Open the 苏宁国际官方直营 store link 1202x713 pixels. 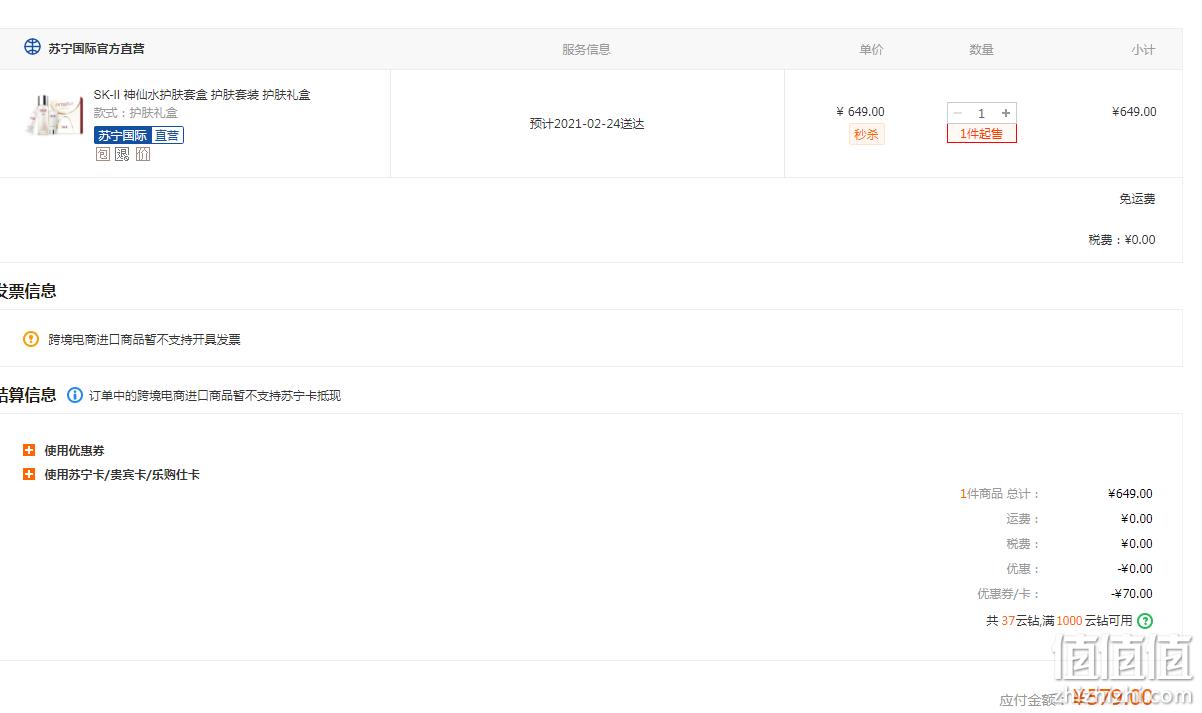[96, 49]
